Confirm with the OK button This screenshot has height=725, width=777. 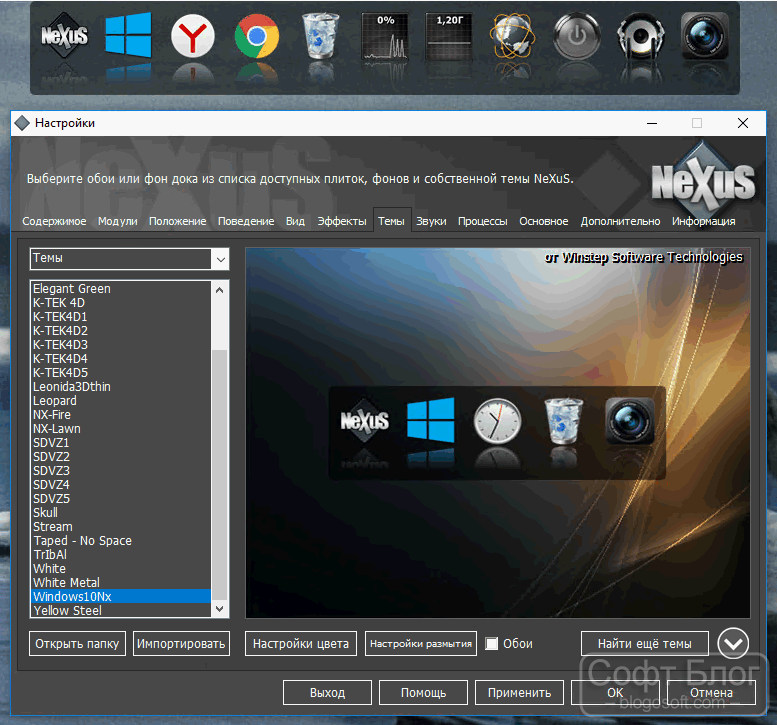(615, 692)
